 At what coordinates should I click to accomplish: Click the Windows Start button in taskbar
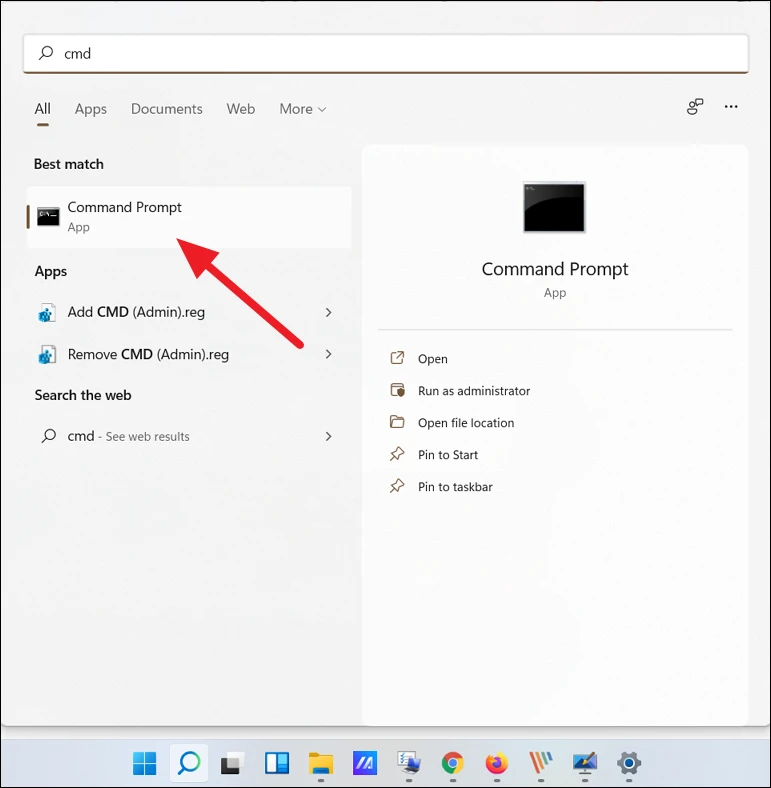pos(145,764)
